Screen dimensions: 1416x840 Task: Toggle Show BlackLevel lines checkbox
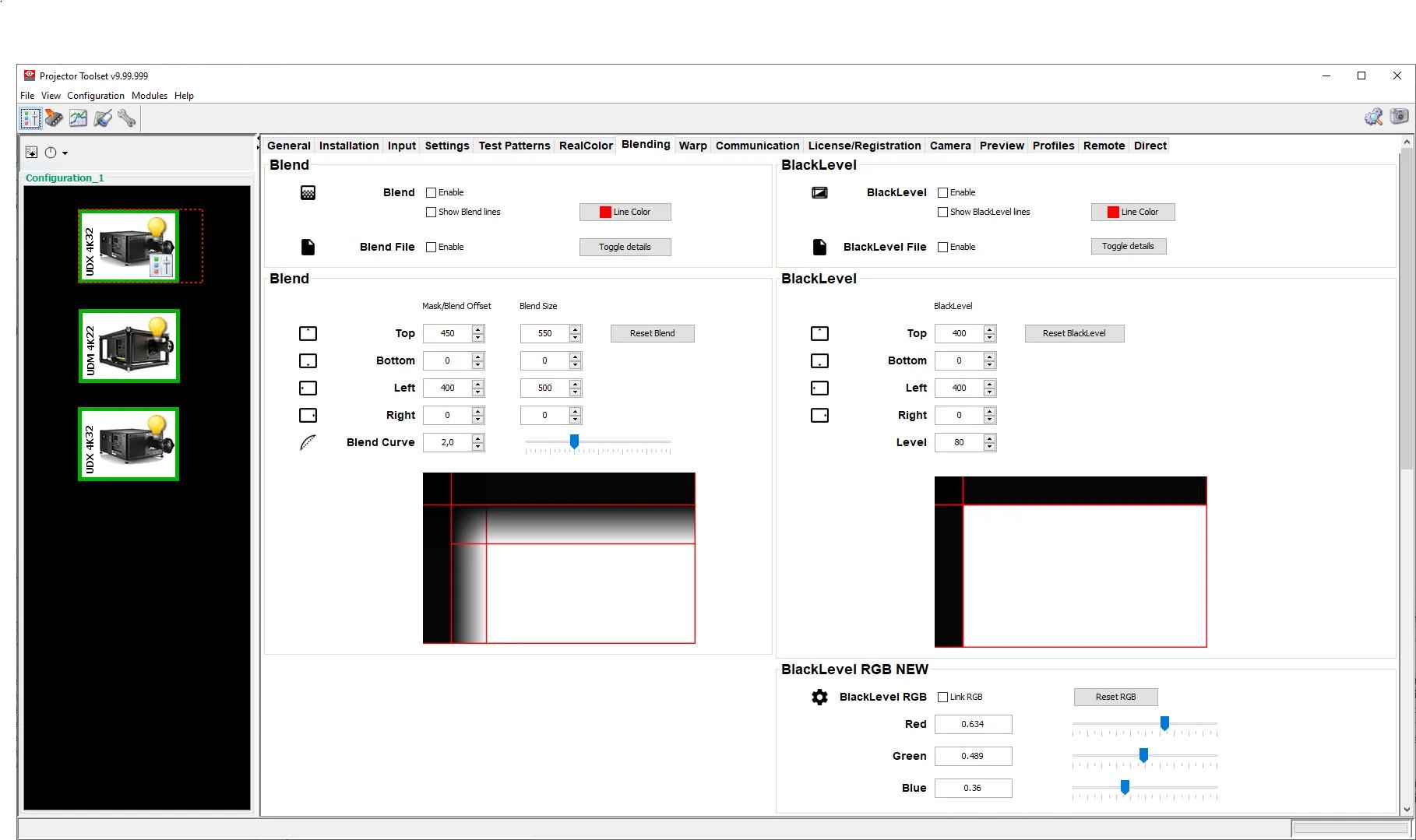coord(942,212)
